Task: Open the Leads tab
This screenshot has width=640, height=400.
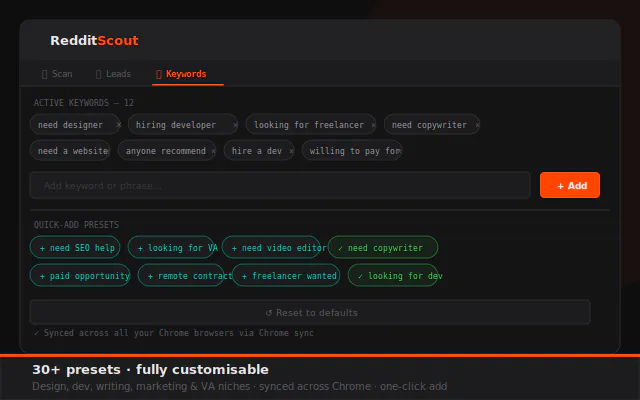Action: point(113,74)
